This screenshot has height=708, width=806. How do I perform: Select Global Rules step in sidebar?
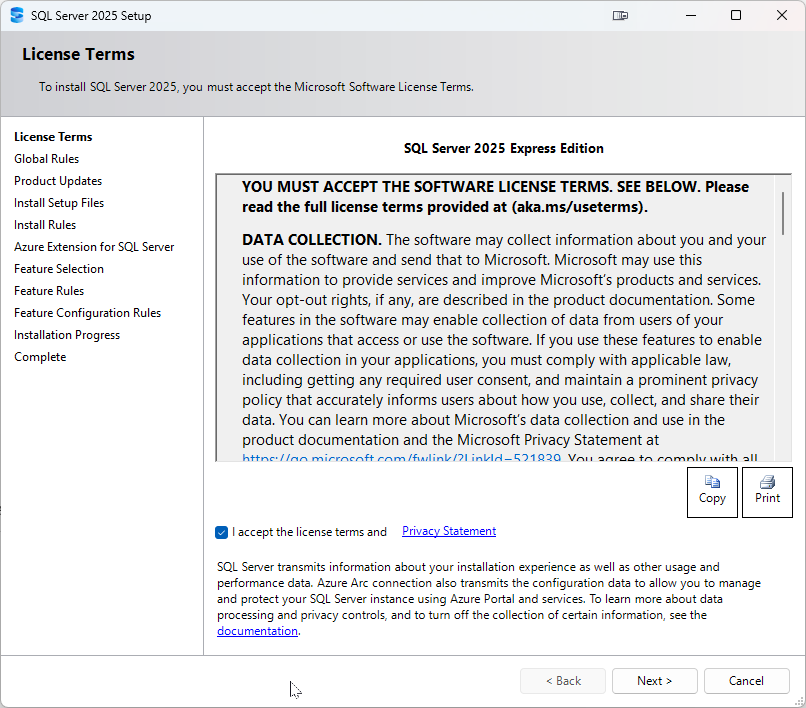coord(46,159)
